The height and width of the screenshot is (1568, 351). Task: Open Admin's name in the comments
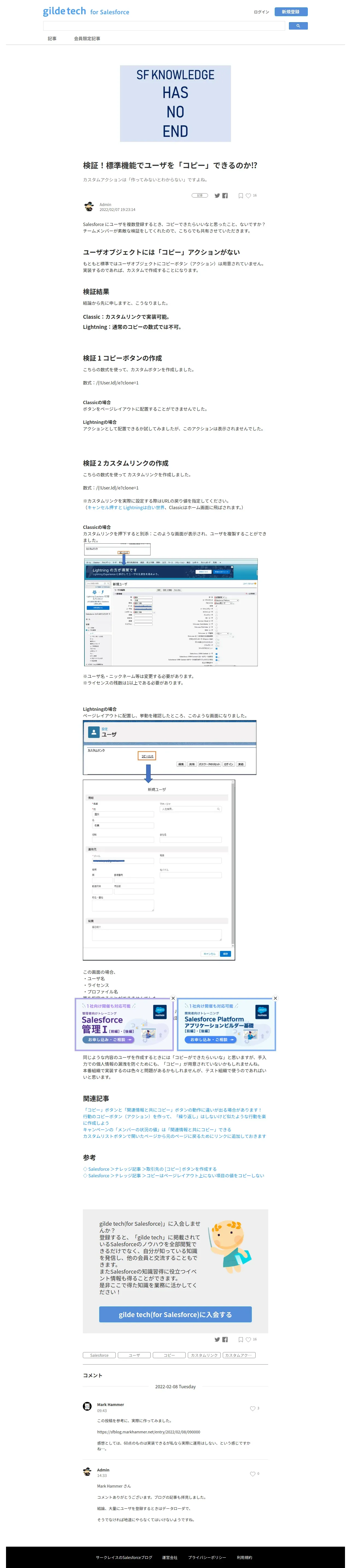click(103, 1470)
